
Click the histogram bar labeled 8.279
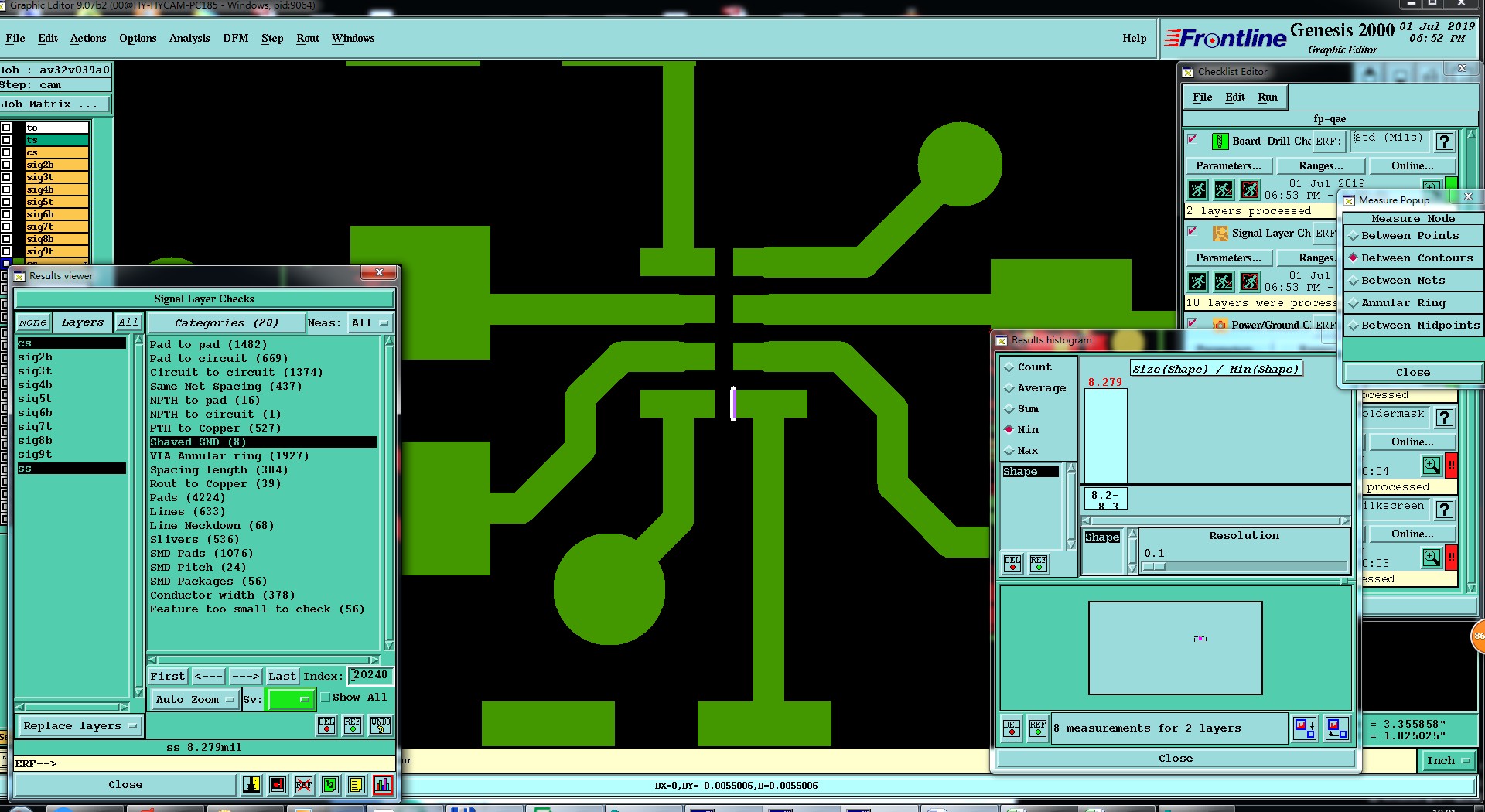point(1106,436)
